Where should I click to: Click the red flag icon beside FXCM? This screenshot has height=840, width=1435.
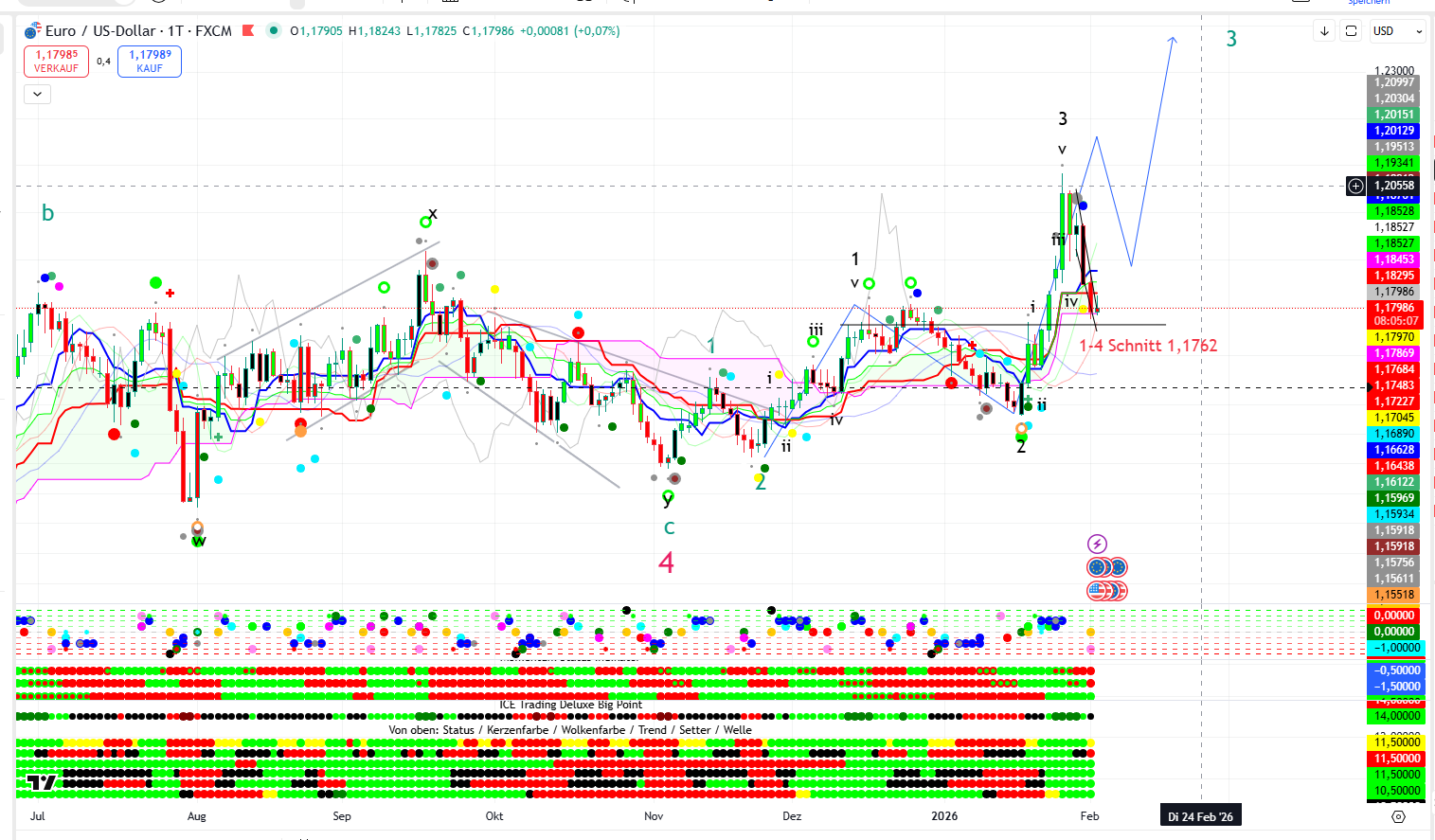coord(248,31)
